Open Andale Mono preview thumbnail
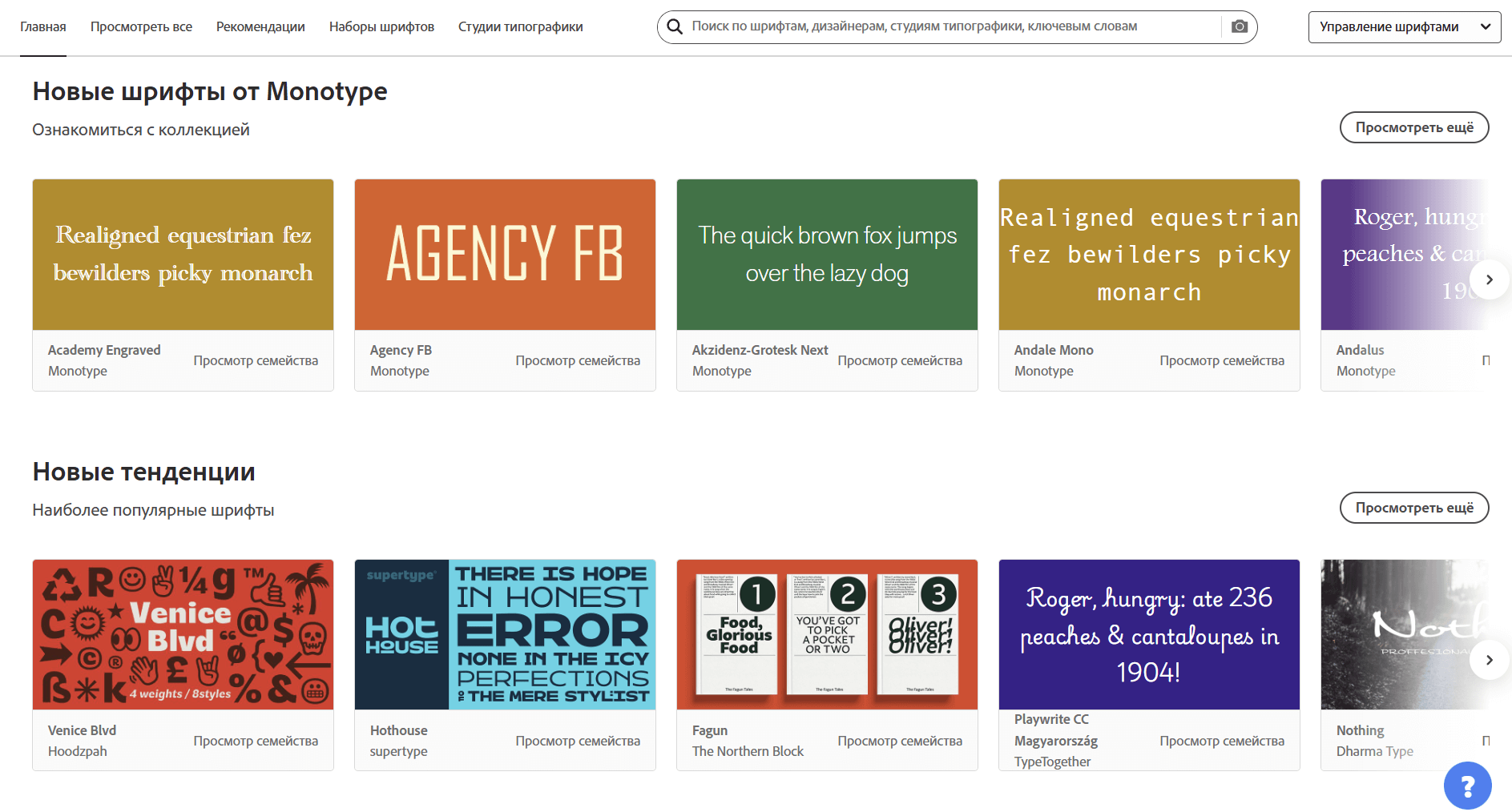Screen dimensions: 1512x812 (1149, 255)
